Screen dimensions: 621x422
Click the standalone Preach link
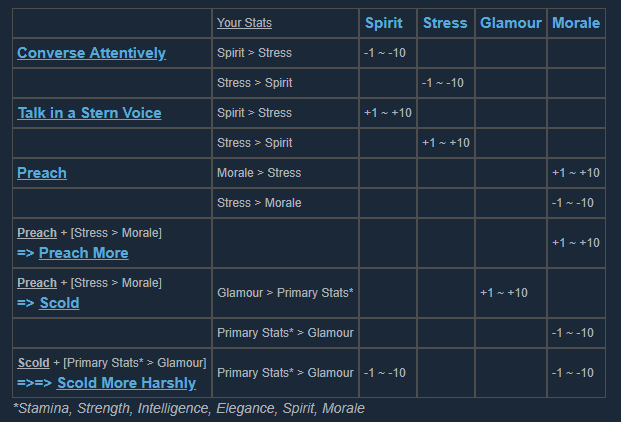pyautogui.click(x=42, y=173)
